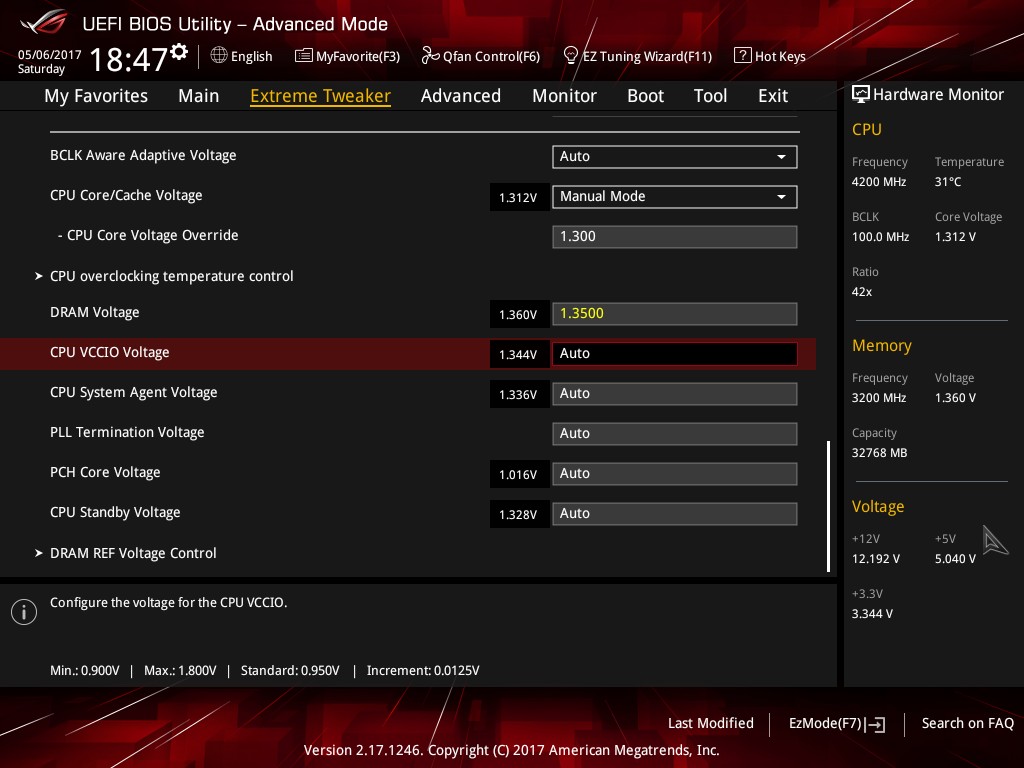Open time settings gear icon

(x=179, y=52)
